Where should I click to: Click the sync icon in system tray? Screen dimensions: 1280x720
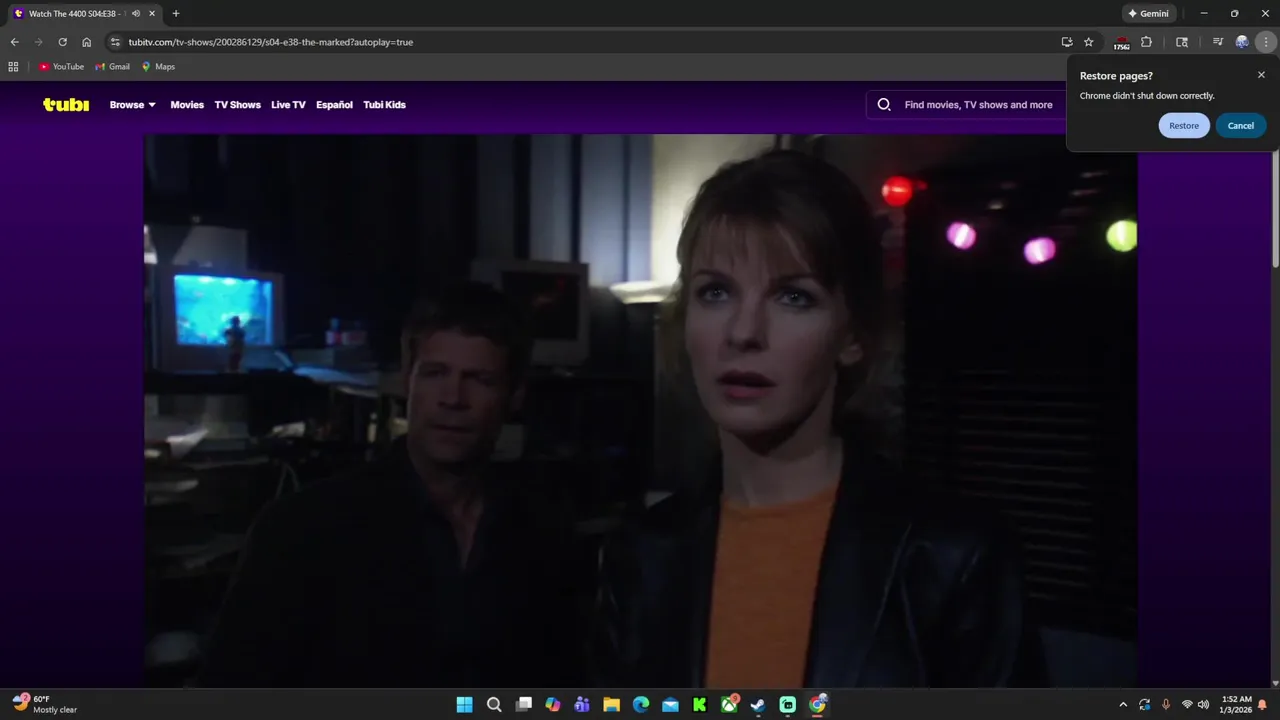coord(1144,704)
